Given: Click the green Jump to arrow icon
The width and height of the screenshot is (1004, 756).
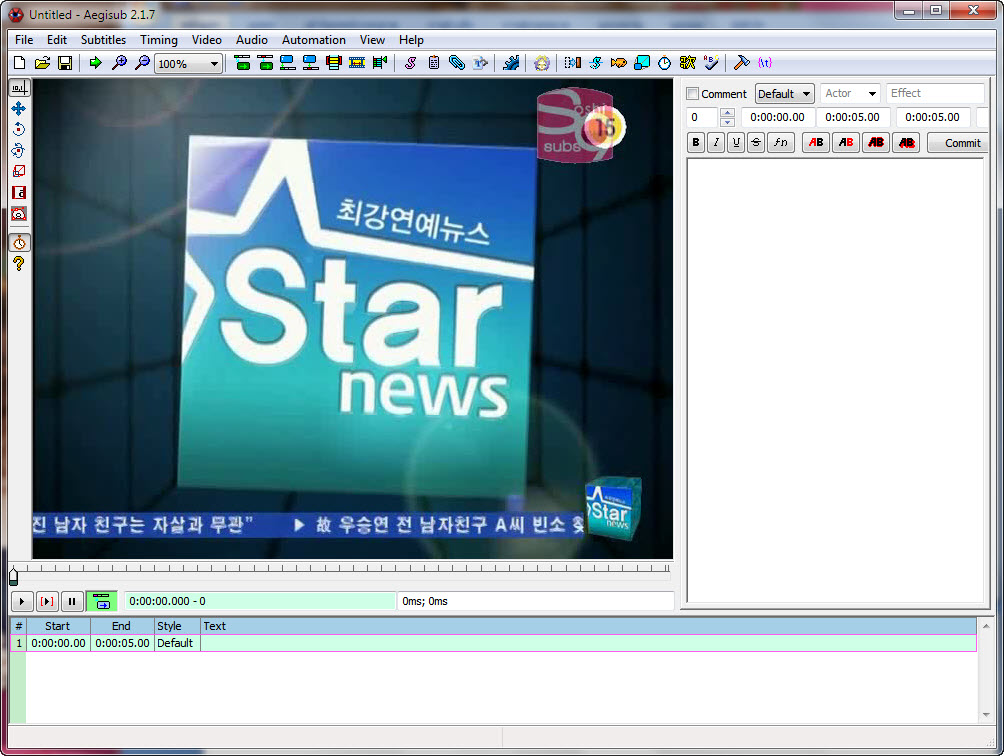Looking at the screenshot, I should coord(95,63).
